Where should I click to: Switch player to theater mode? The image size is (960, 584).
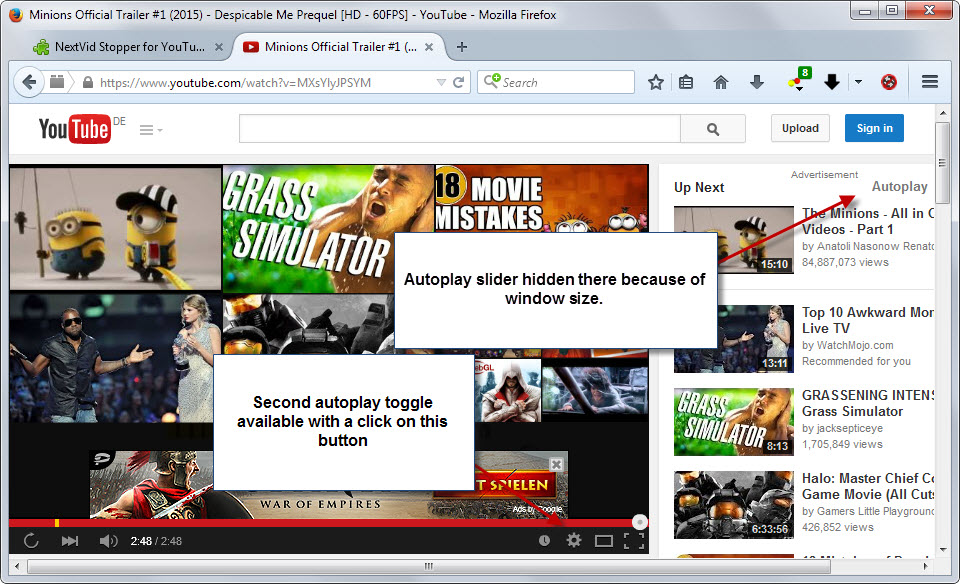pyautogui.click(x=604, y=541)
